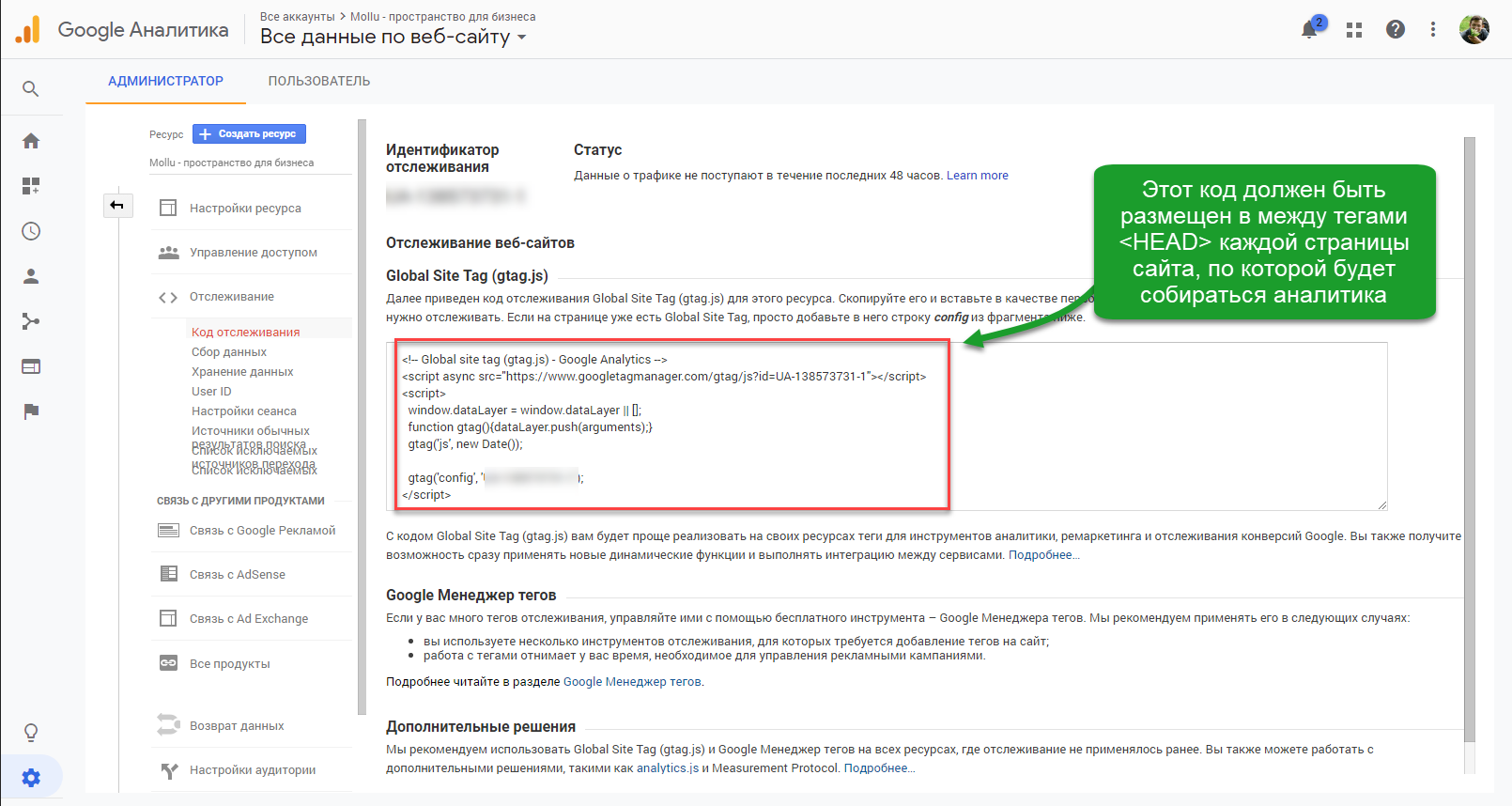Open the Google Менеджер тегов link
The height and width of the screenshot is (806, 1512).
tap(632, 682)
